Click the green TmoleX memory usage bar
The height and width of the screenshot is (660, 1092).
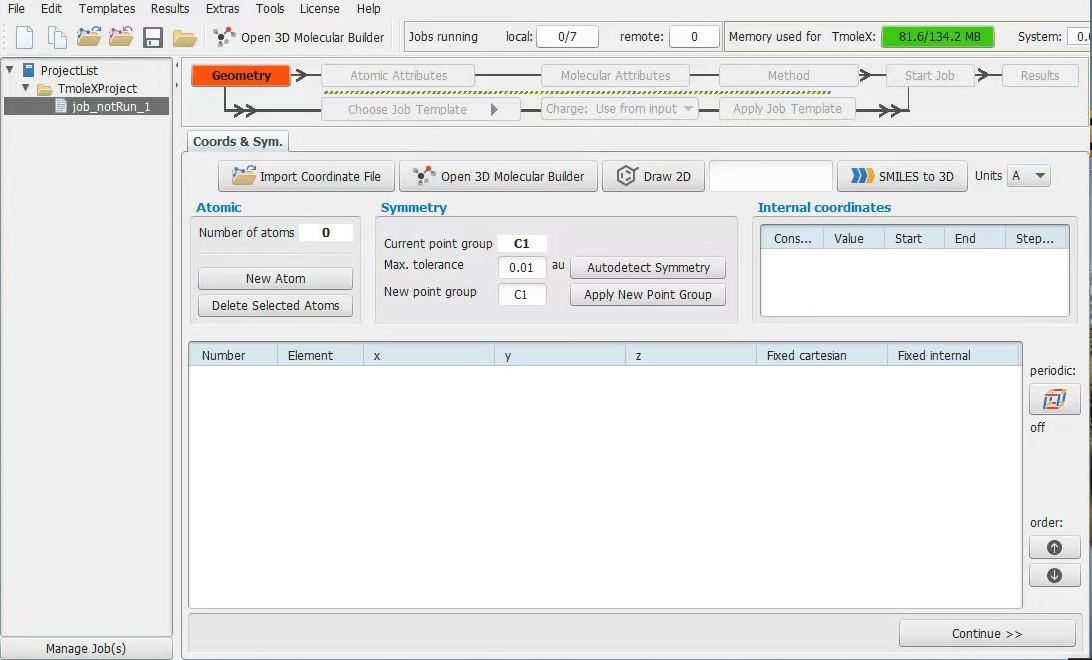(x=937, y=36)
